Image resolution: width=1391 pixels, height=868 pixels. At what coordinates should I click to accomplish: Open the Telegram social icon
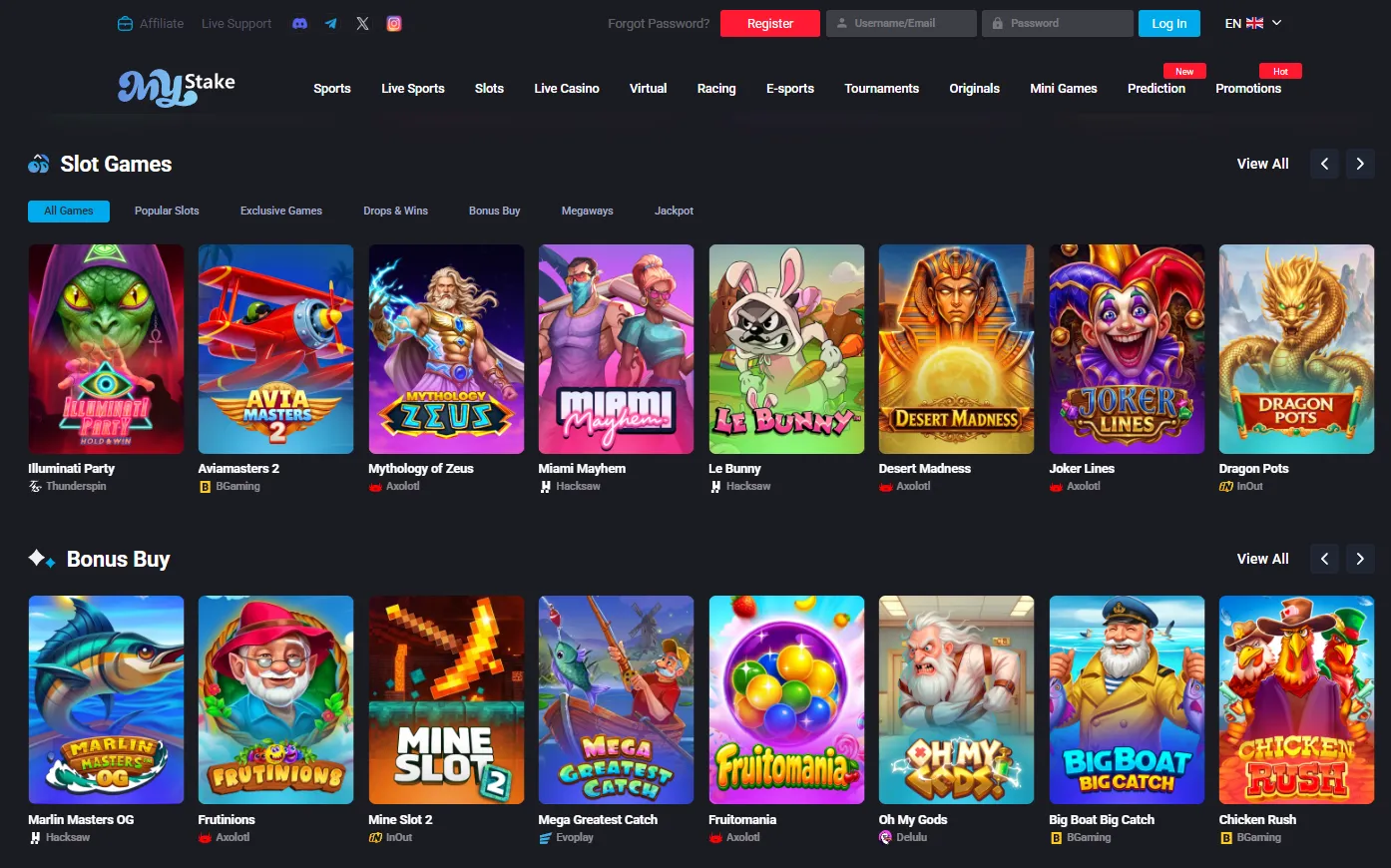331,23
